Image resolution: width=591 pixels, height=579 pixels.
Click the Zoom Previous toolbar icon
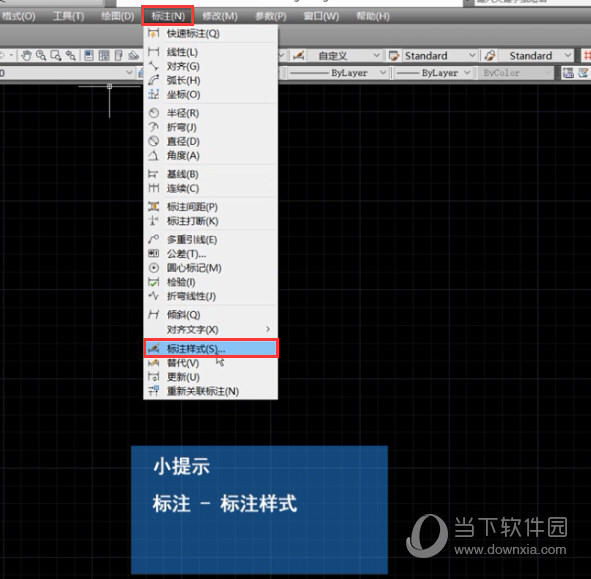pyautogui.click(x=70, y=56)
